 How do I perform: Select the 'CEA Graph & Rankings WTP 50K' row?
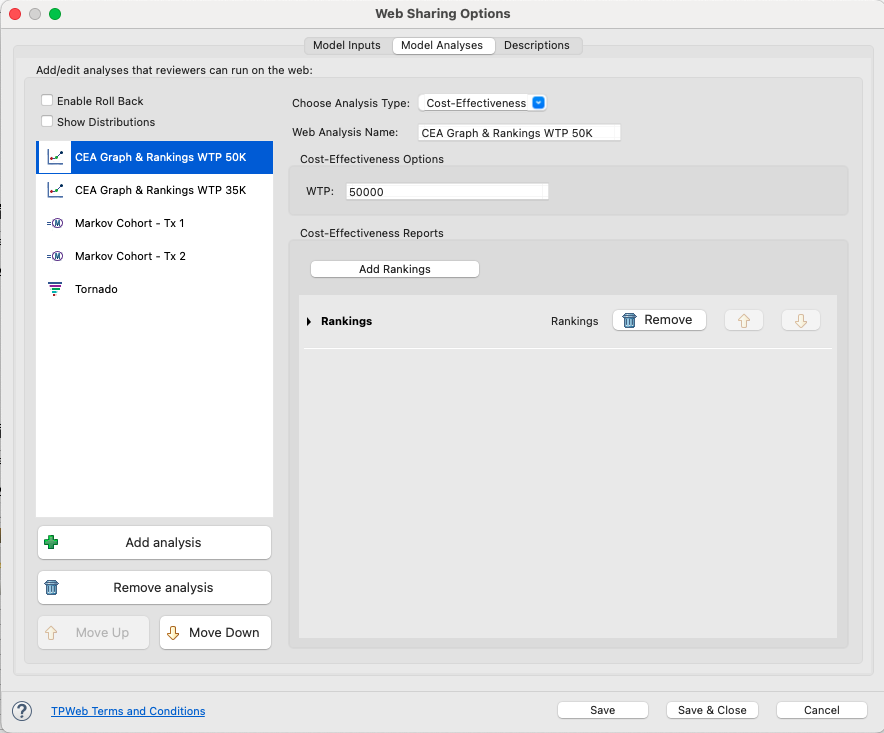(x=154, y=157)
